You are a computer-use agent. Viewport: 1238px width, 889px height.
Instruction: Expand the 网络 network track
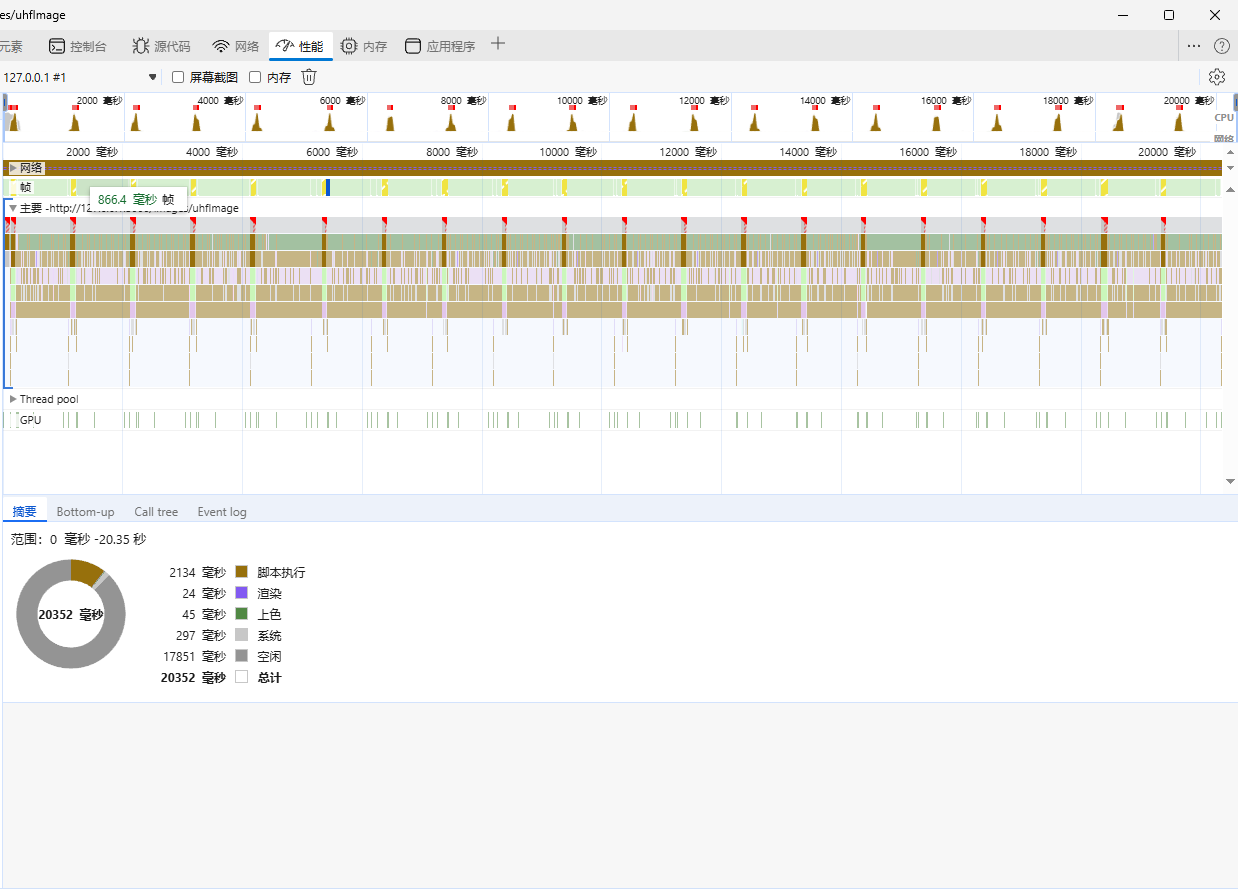coord(13,168)
